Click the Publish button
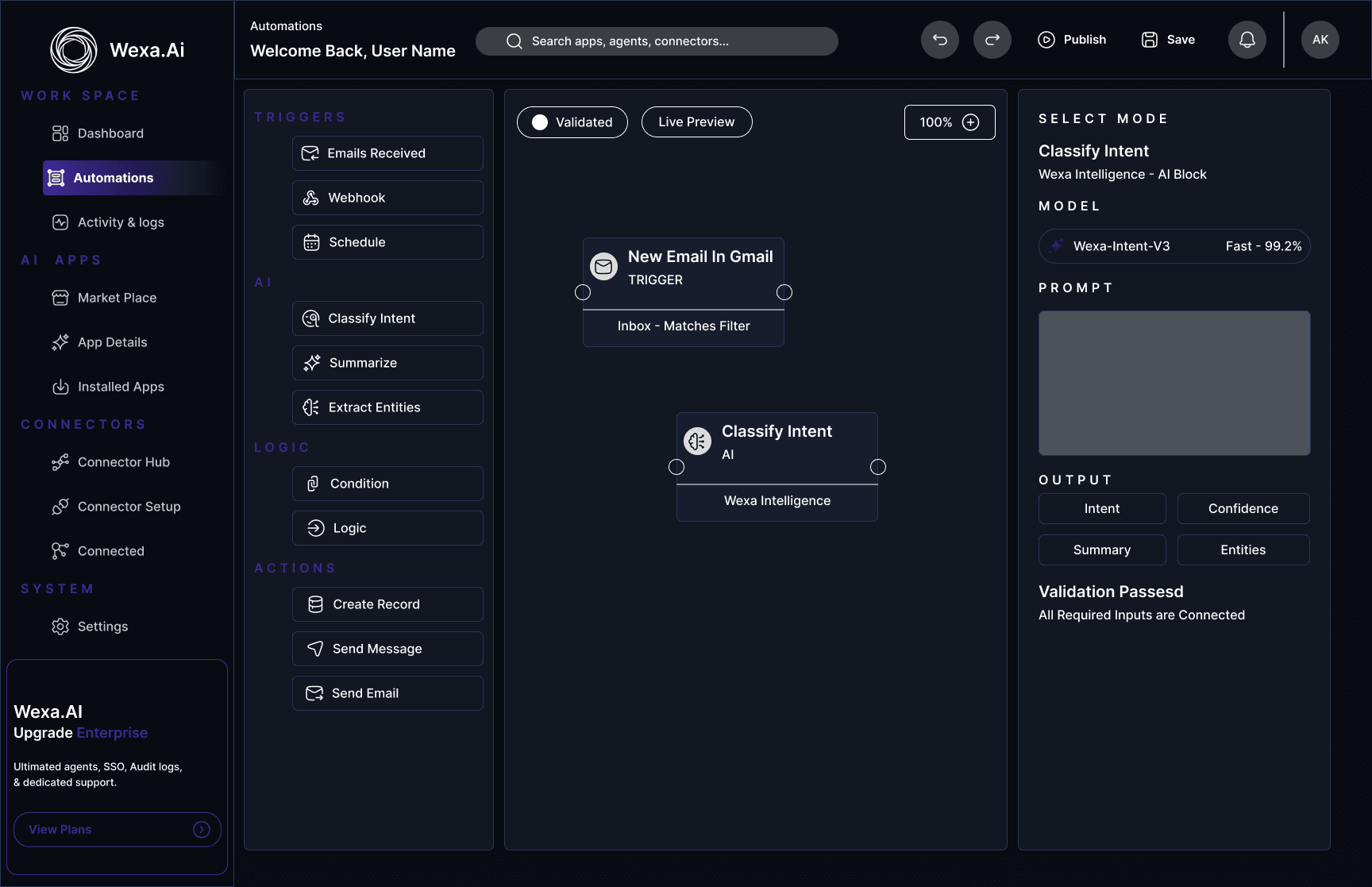Screen dimensions: 1372x887 tap(1072, 40)
